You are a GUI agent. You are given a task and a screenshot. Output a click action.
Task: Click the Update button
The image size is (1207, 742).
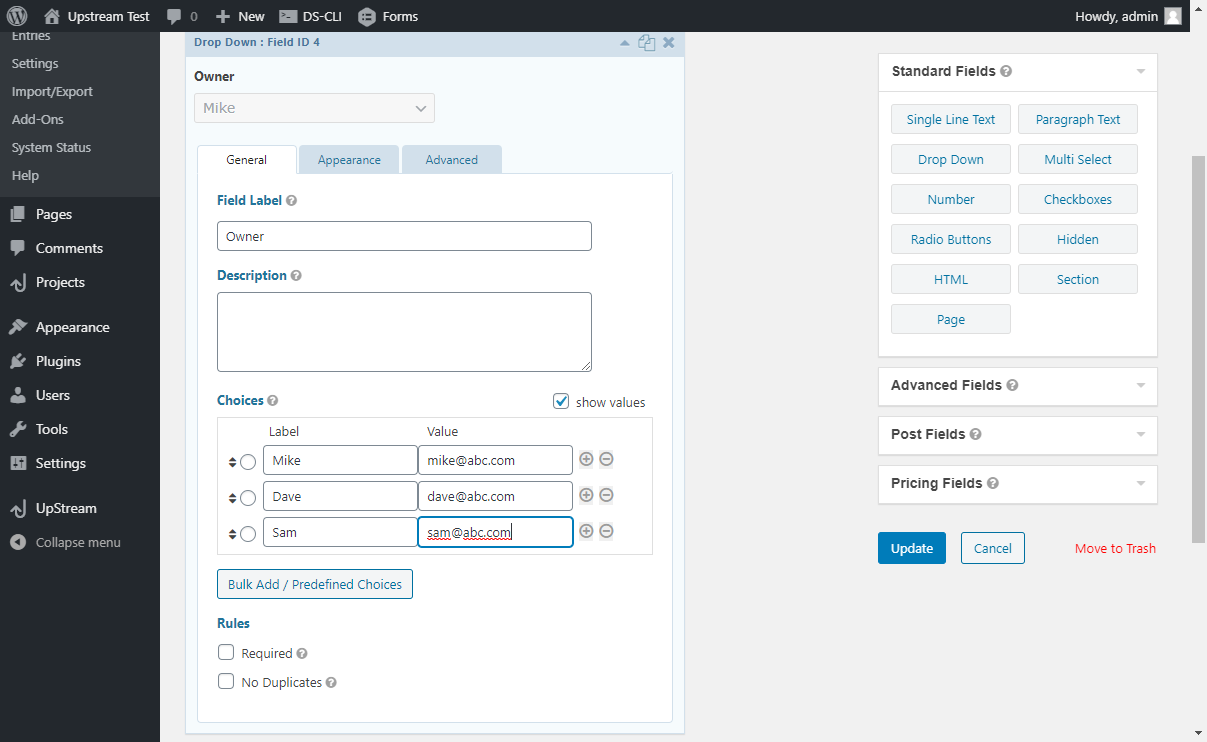pyautogui.click(x=911, y=548)
